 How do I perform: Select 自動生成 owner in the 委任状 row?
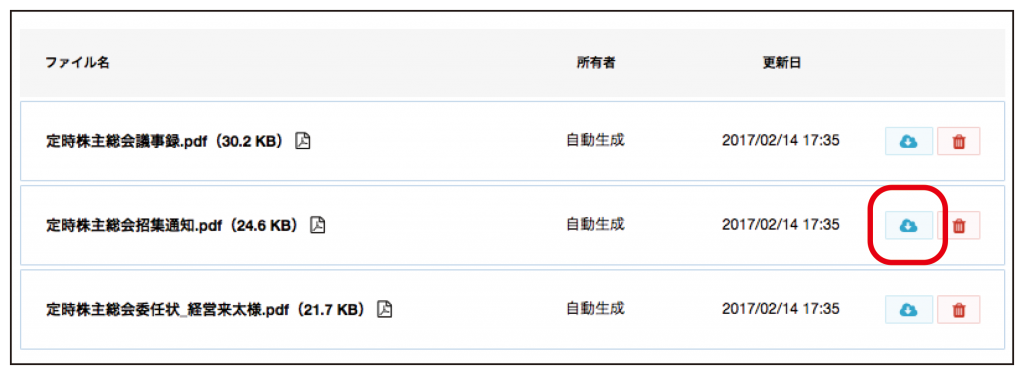click(596, 308)
